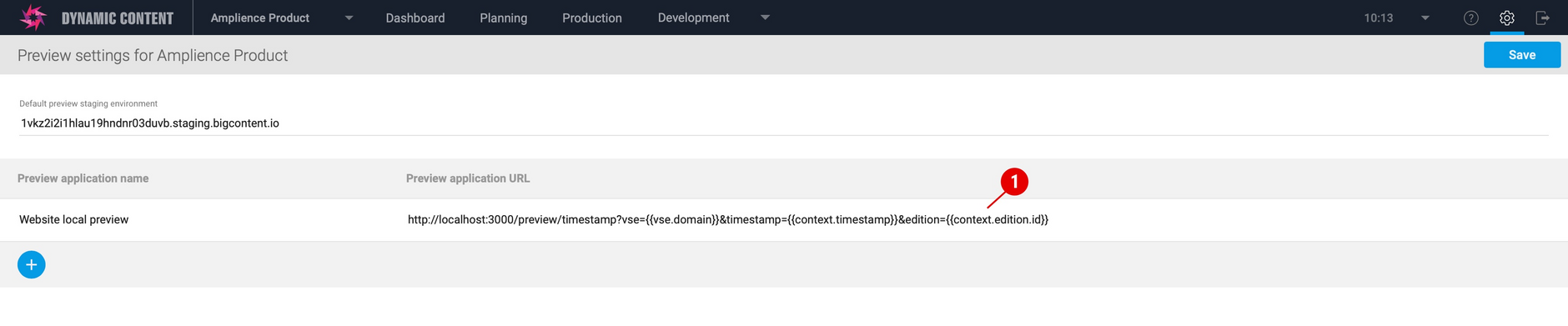Image resolution: width=1568 pixels, height=326 pixels.
Task: Select the Amplience Product hub name
Action: 260,18
